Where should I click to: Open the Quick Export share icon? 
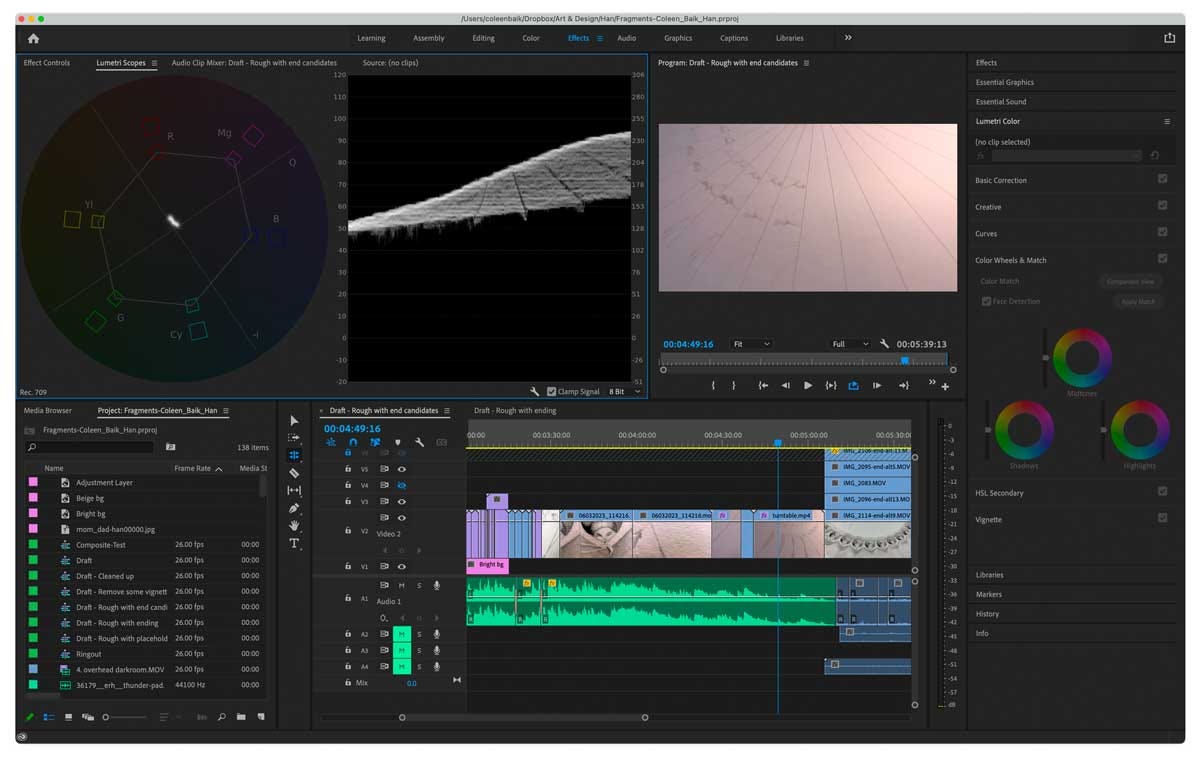[1169, 38]
